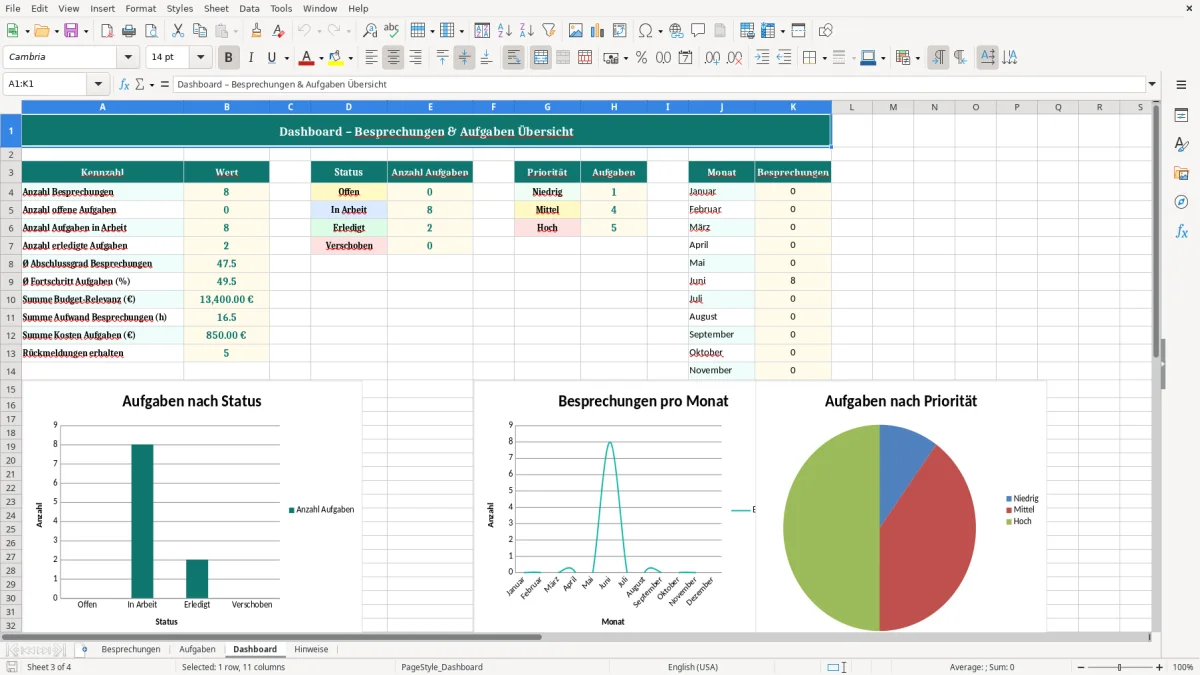Click English (USA) language in status bar
Image resolution: width=1200 pixels, height=675 pixels.
click(693, 667)
